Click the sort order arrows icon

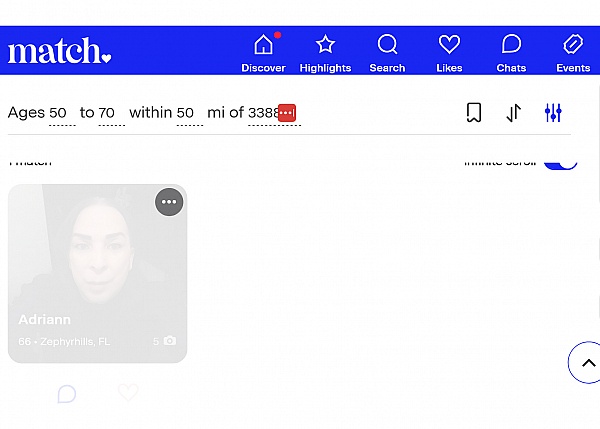[x=513, y=113]
